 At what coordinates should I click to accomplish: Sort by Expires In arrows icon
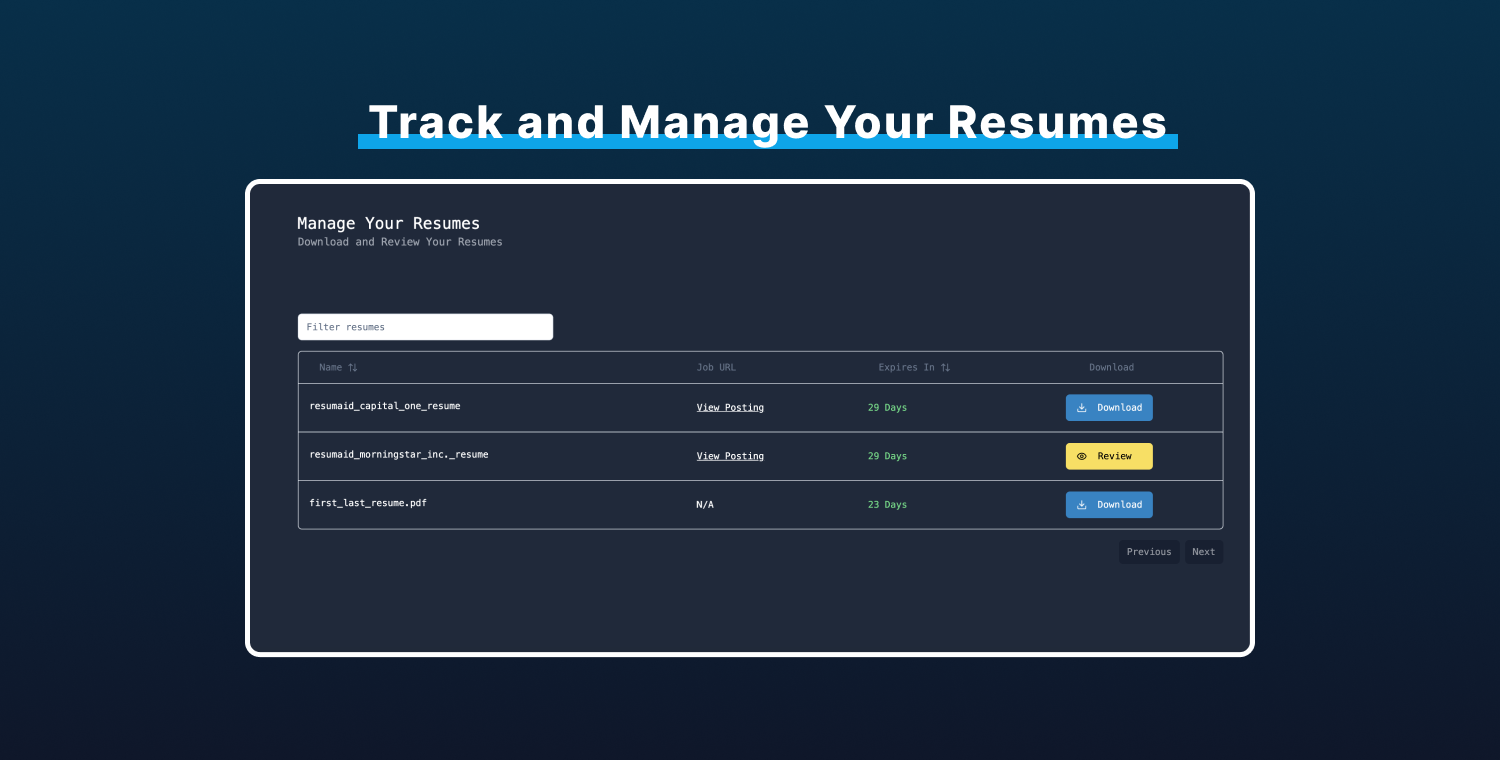pyautogui.click(x=945, y=368)
